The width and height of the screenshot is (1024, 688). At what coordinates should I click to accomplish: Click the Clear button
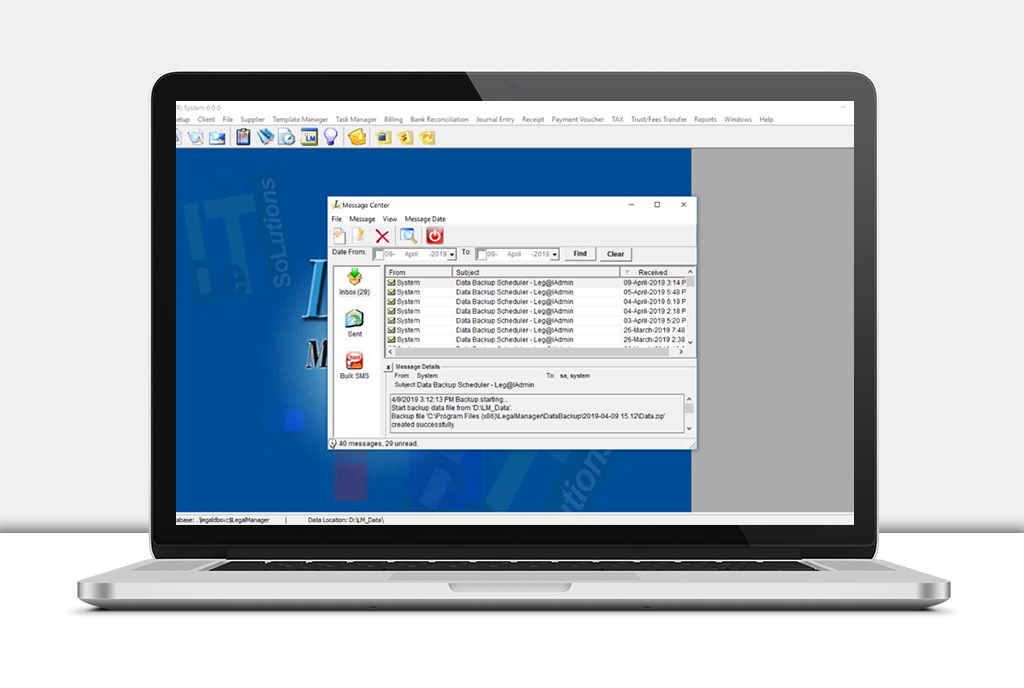coord(616,254)
